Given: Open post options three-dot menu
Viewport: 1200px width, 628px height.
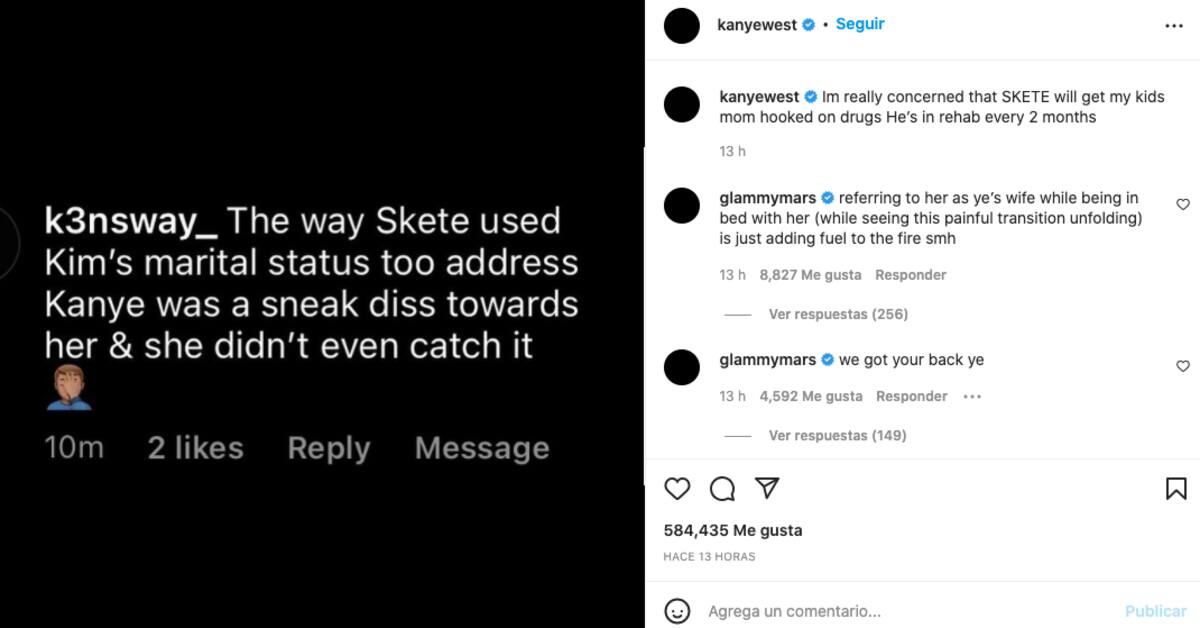Looking at the screenshot, I should coord(1174,27).
